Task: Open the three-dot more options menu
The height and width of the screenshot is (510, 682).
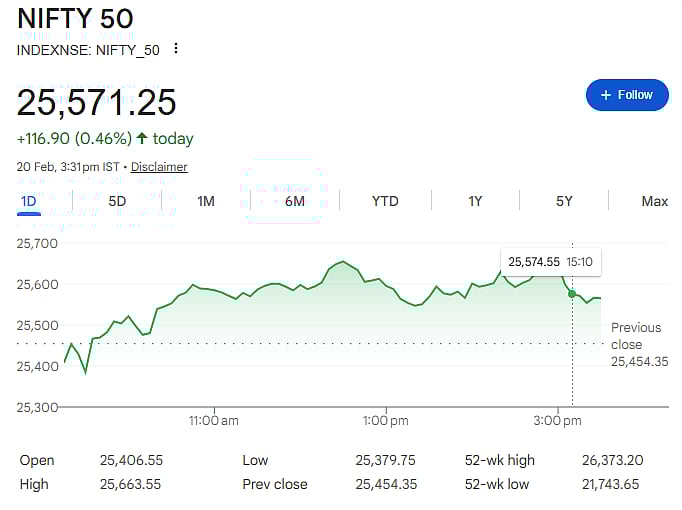Action: click(x=177, y=49)
